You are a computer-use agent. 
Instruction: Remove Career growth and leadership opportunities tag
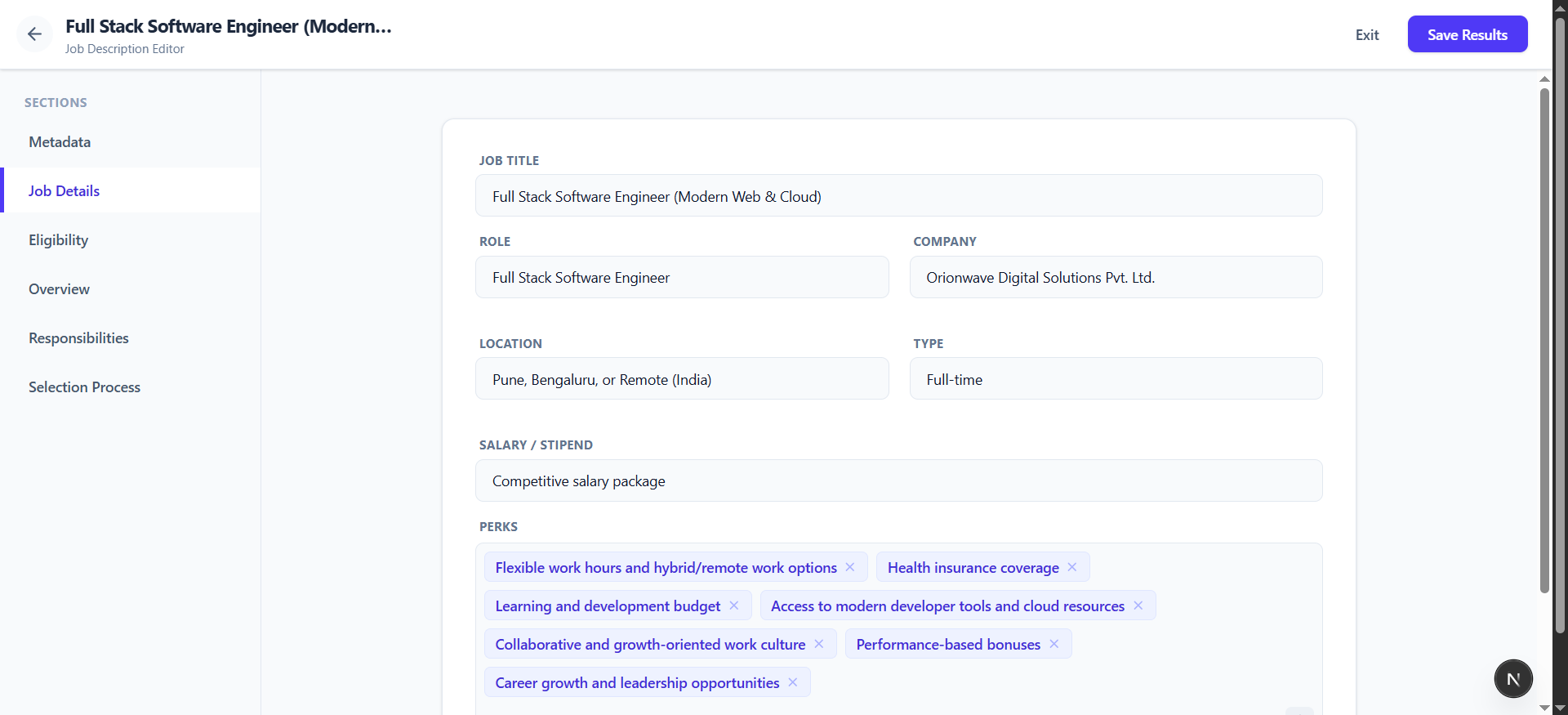click(x=793, y=682)
